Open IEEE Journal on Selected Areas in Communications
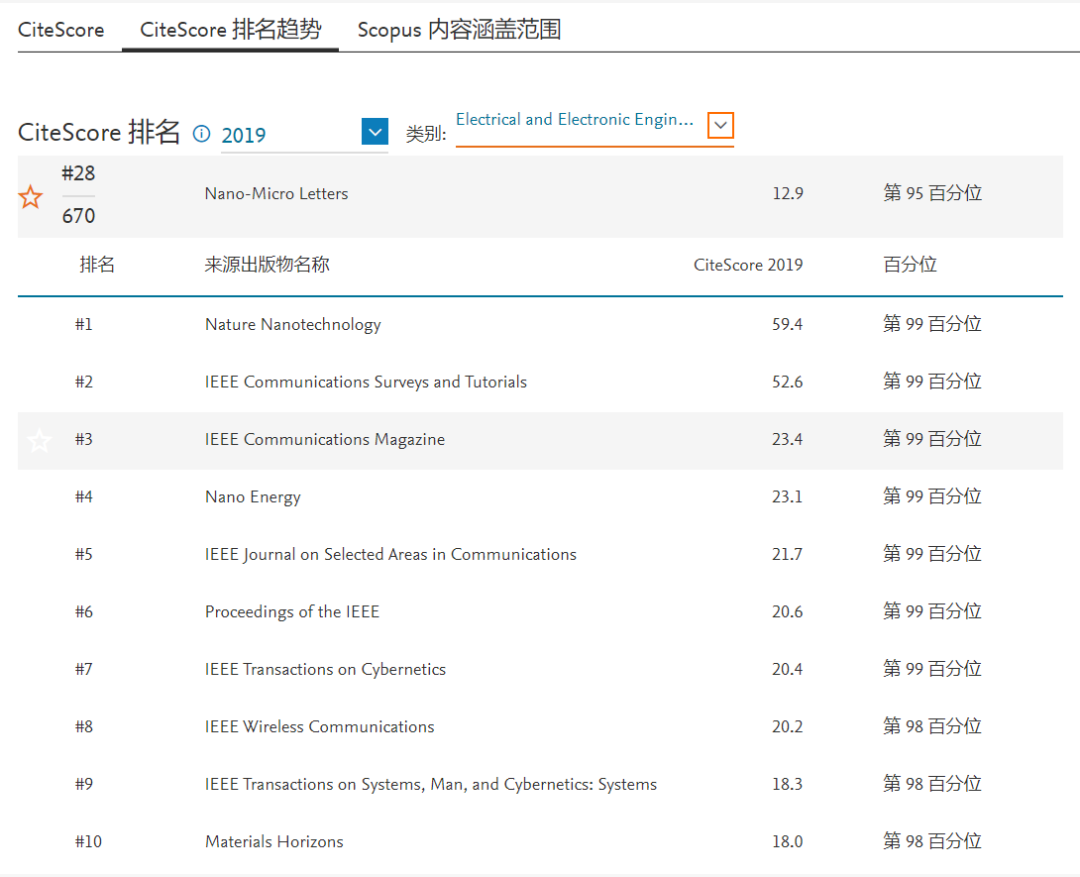 (391, 555)
